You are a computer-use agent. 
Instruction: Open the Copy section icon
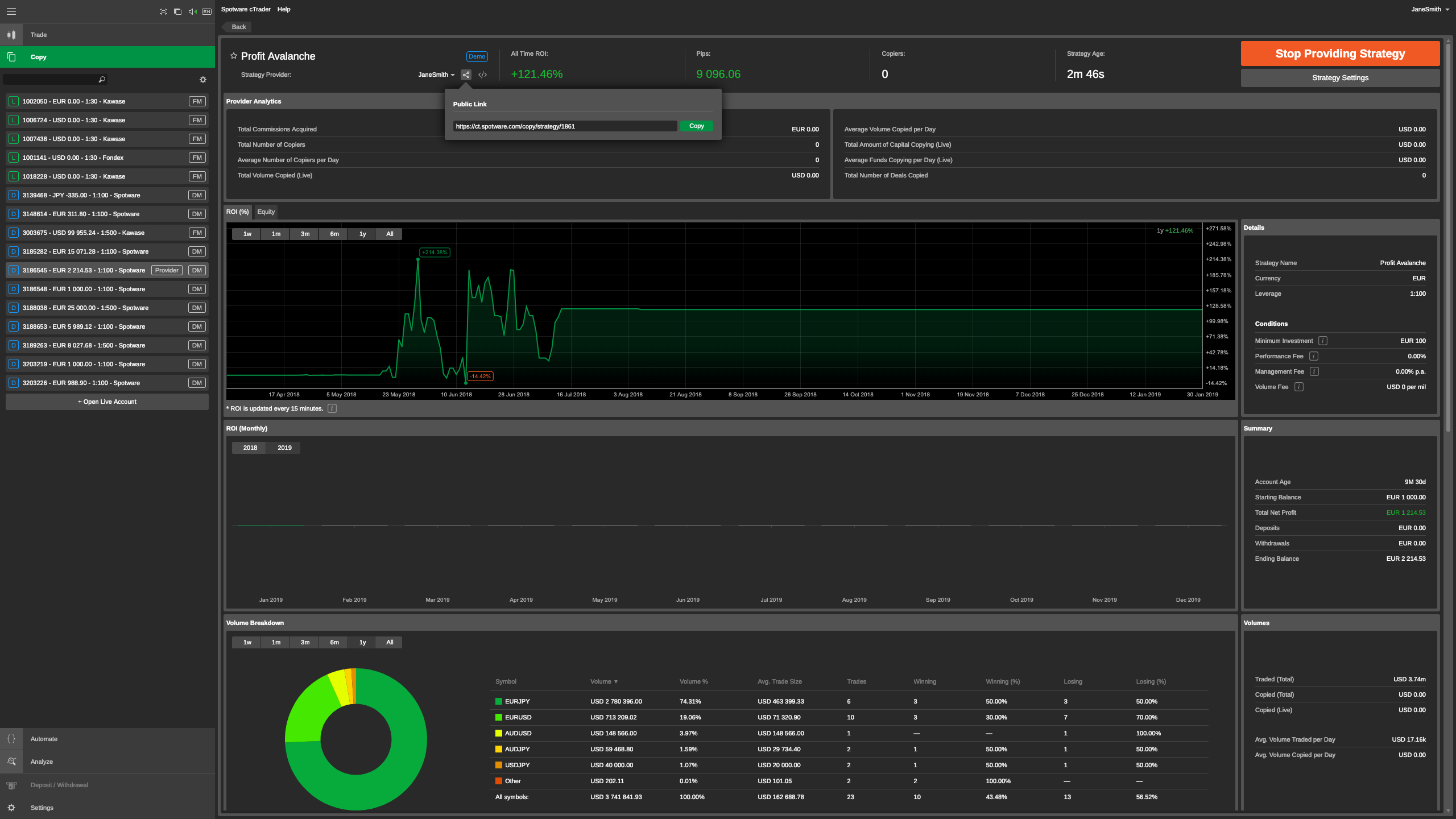pos(11,57)
